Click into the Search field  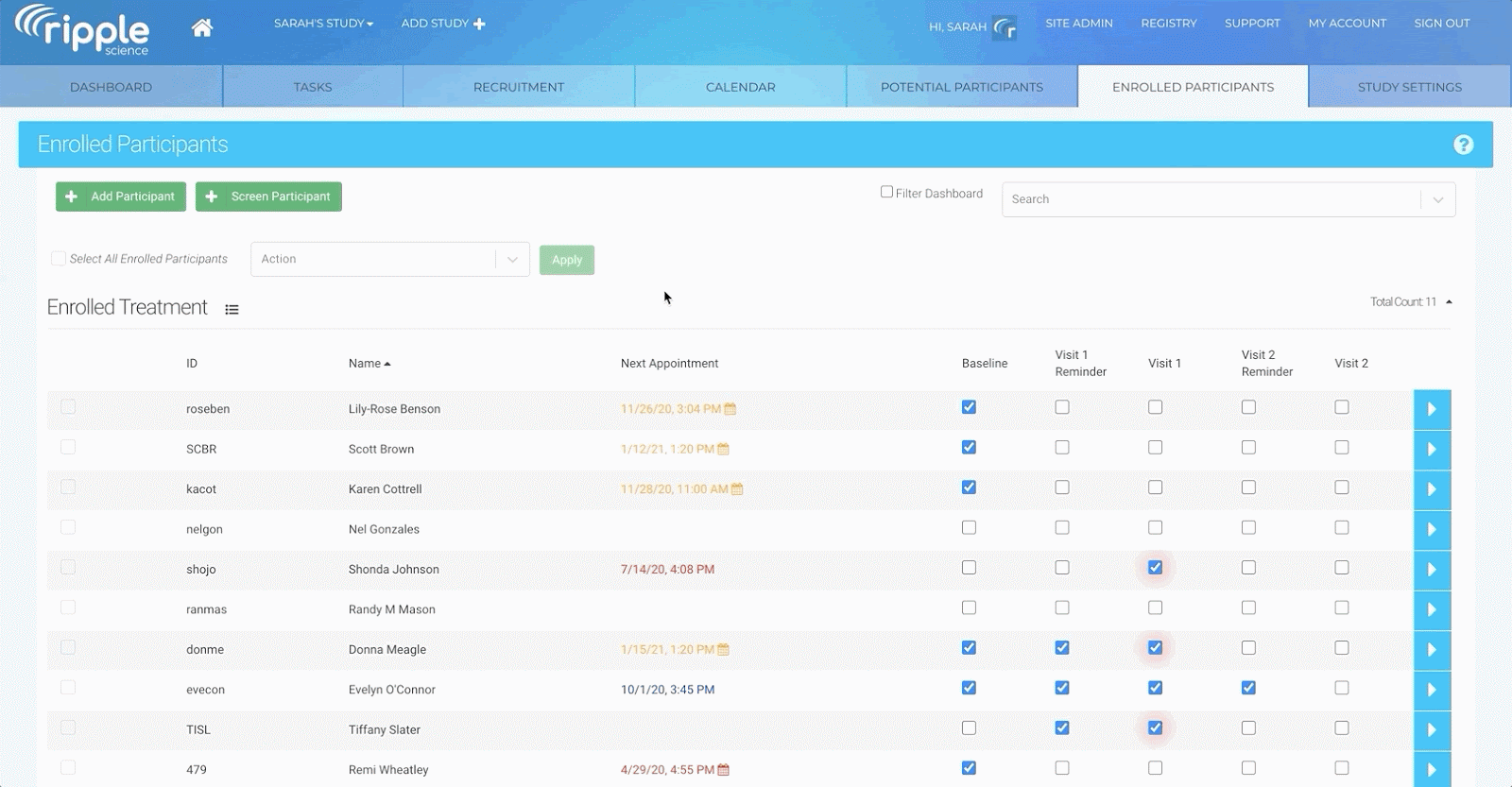(x=1210, y=199)
